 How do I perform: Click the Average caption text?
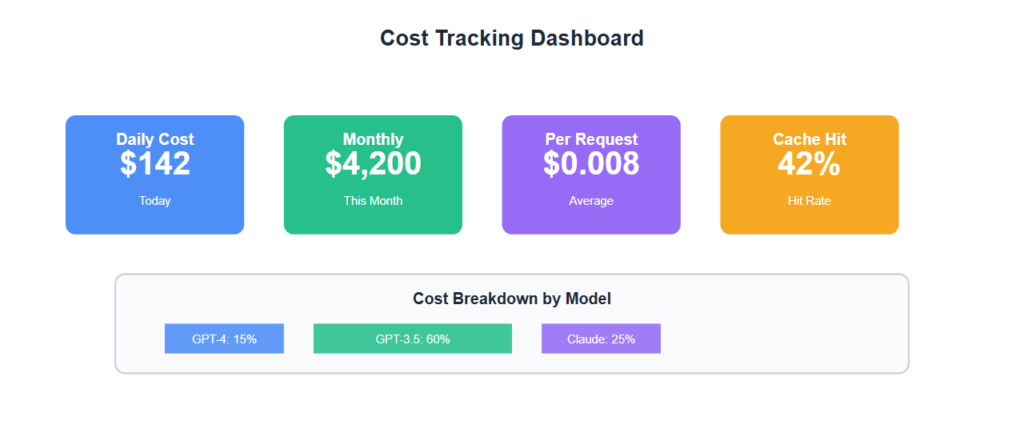591,201
